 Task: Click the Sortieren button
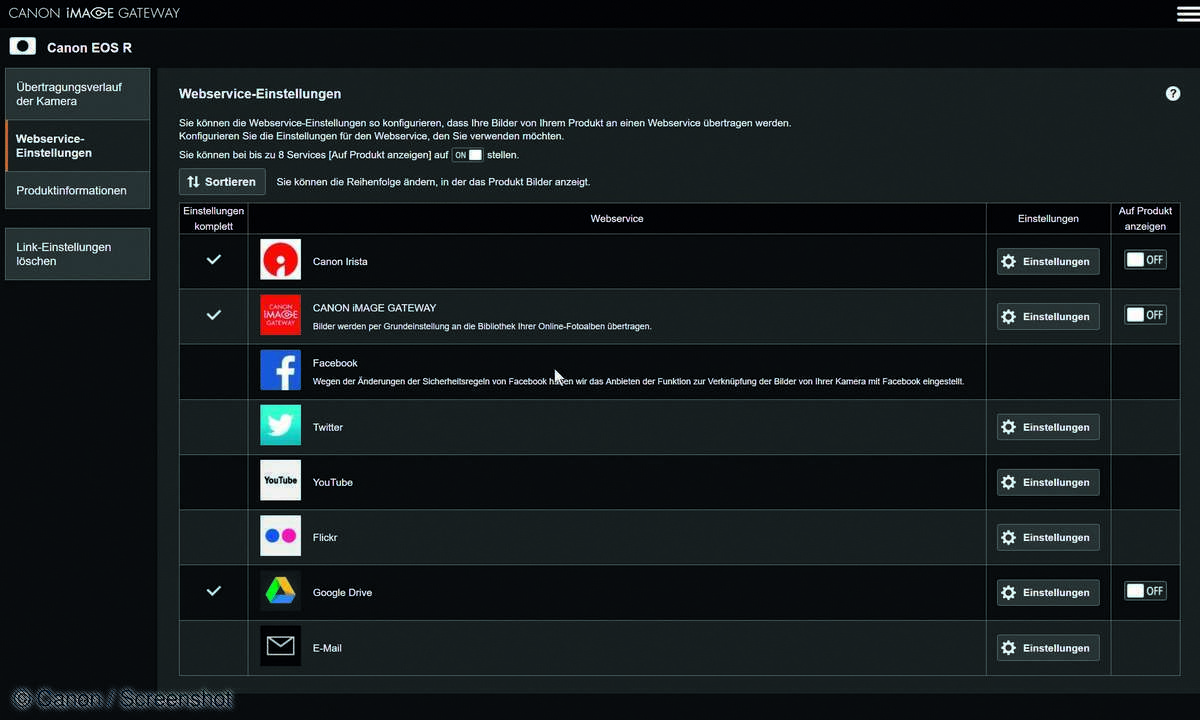(x=222, y=182)
